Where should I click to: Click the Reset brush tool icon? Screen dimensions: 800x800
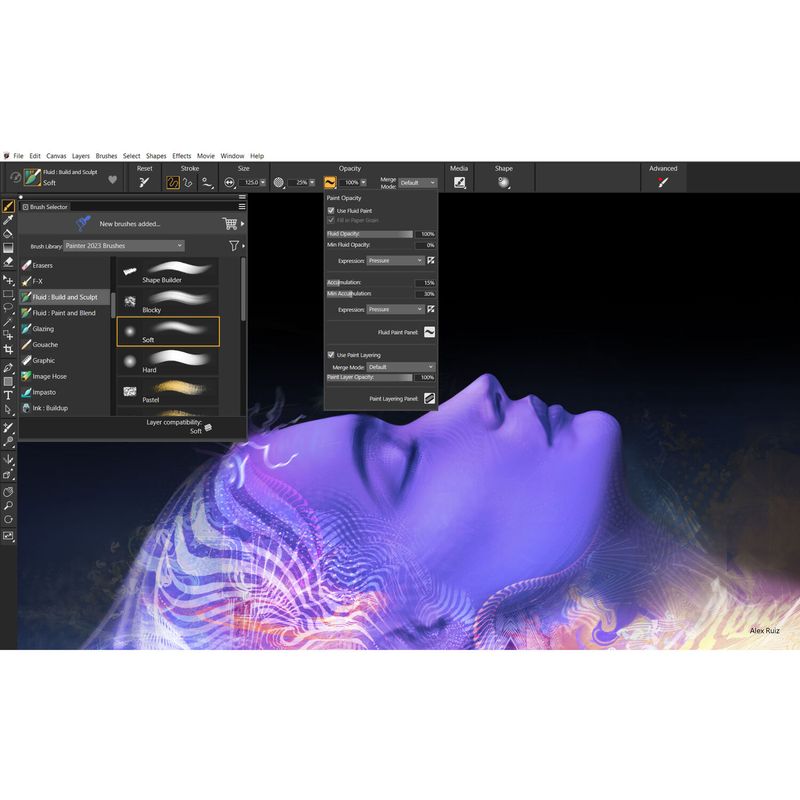click(x=144, y=182)
